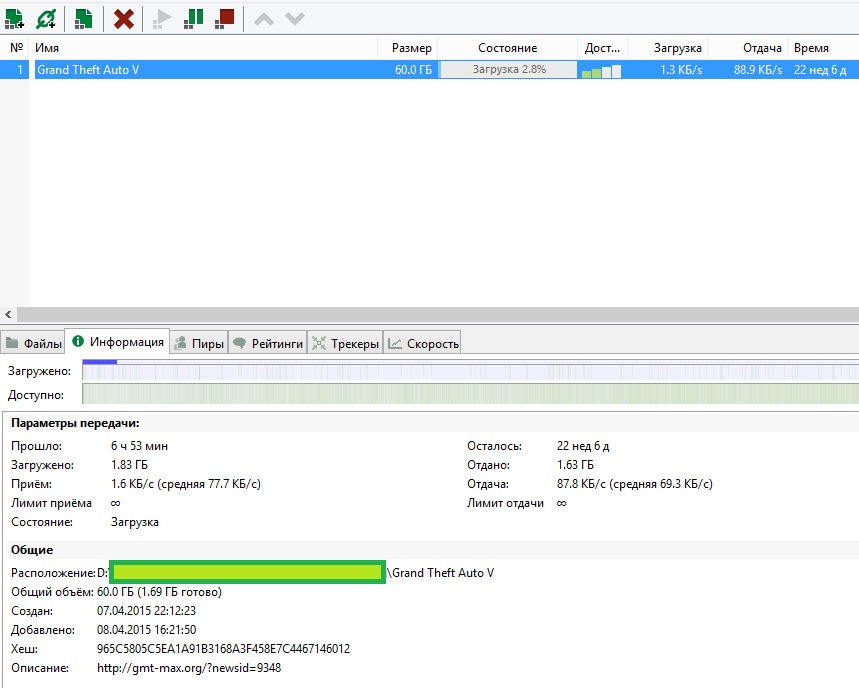Click the availability bars indicator in the row

coord(602,71)
